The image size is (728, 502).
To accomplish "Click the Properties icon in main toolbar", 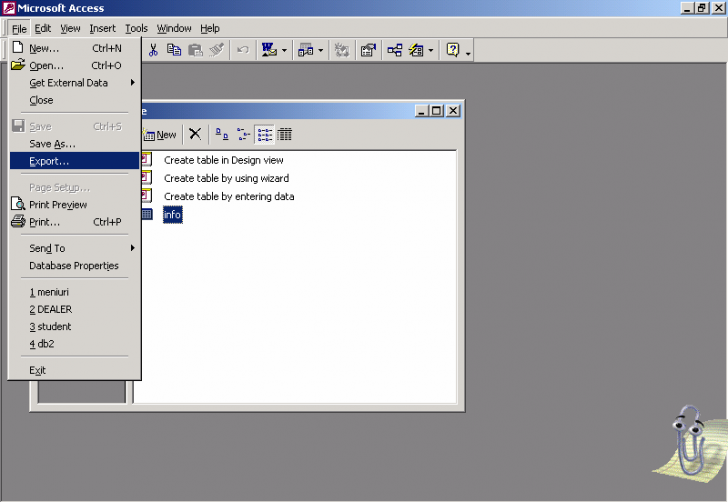I will tap(368, 50).
